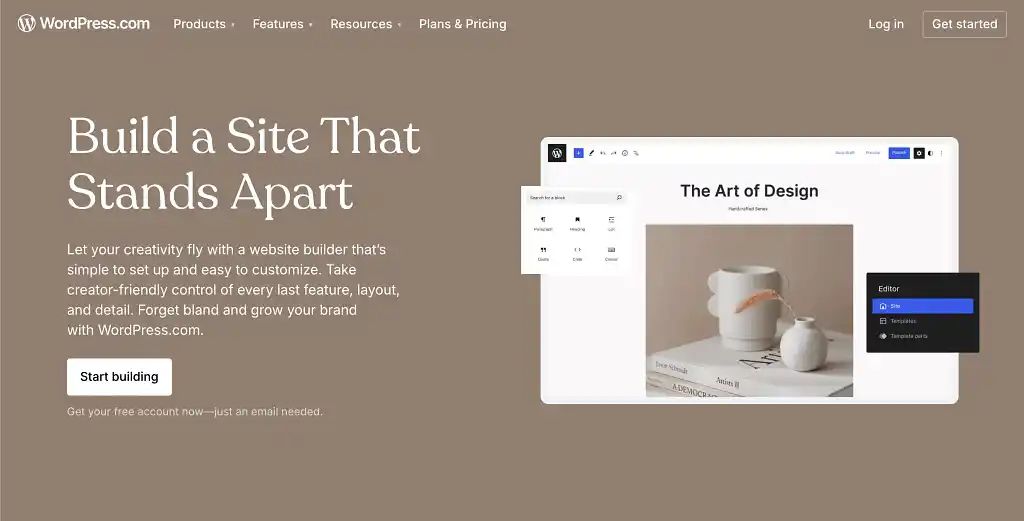
Task: Select the Site item in Editor panel
Action: [x=922, y=306]
